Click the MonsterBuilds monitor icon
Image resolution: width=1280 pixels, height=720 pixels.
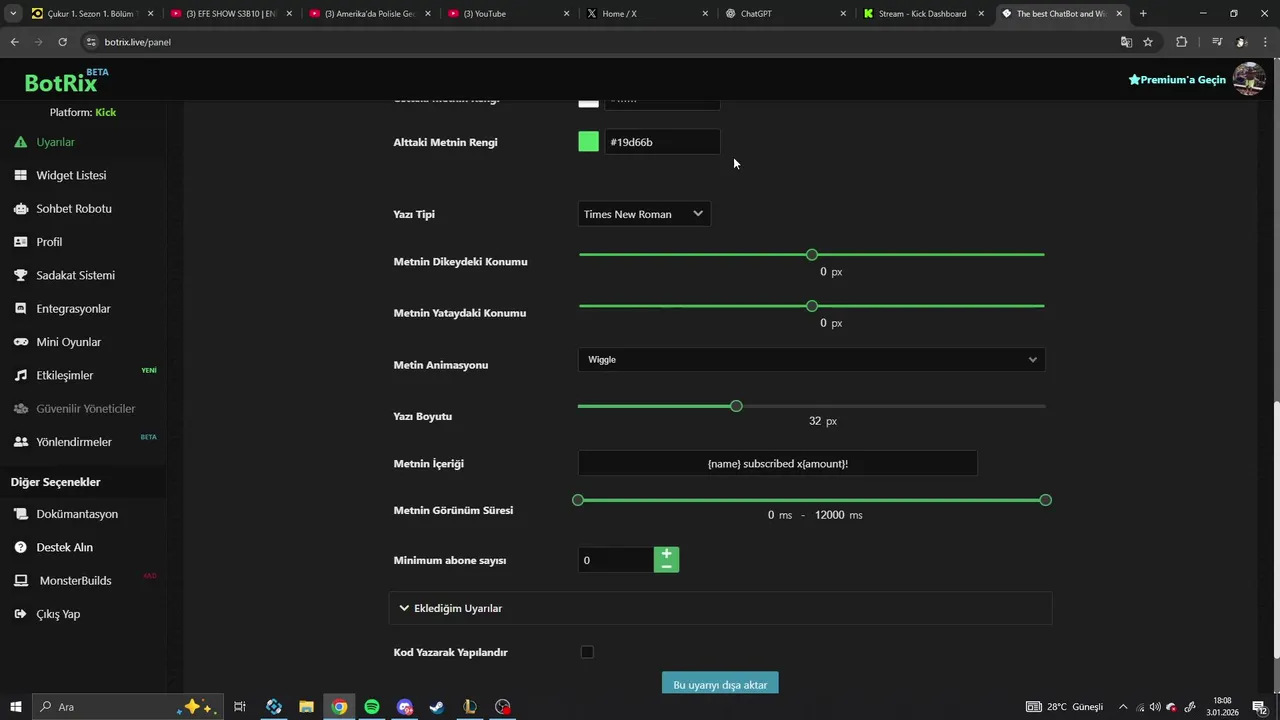(x=20, y=581)
